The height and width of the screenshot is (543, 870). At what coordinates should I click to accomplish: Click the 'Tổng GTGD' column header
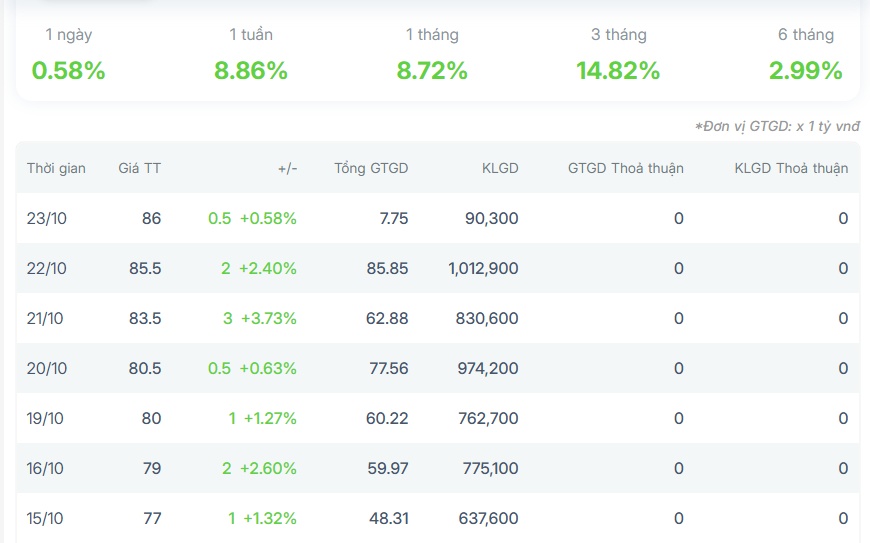371,169
